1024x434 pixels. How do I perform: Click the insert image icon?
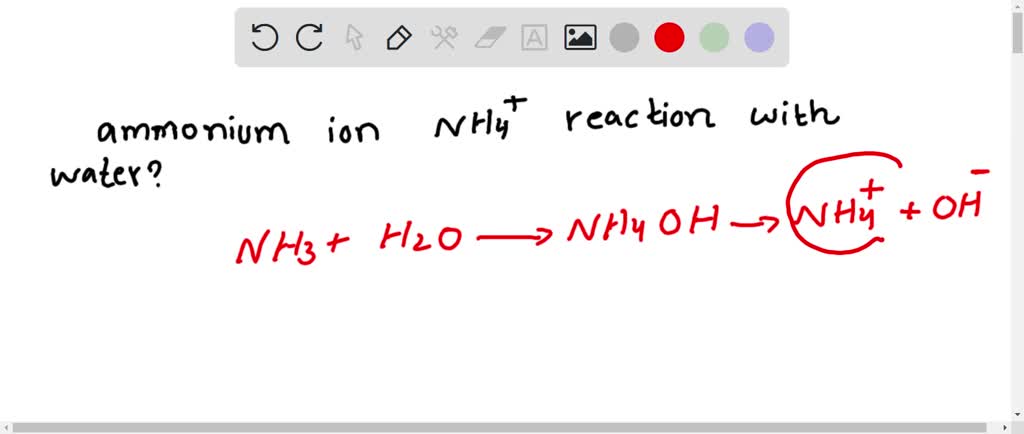(x=580, y=38)
